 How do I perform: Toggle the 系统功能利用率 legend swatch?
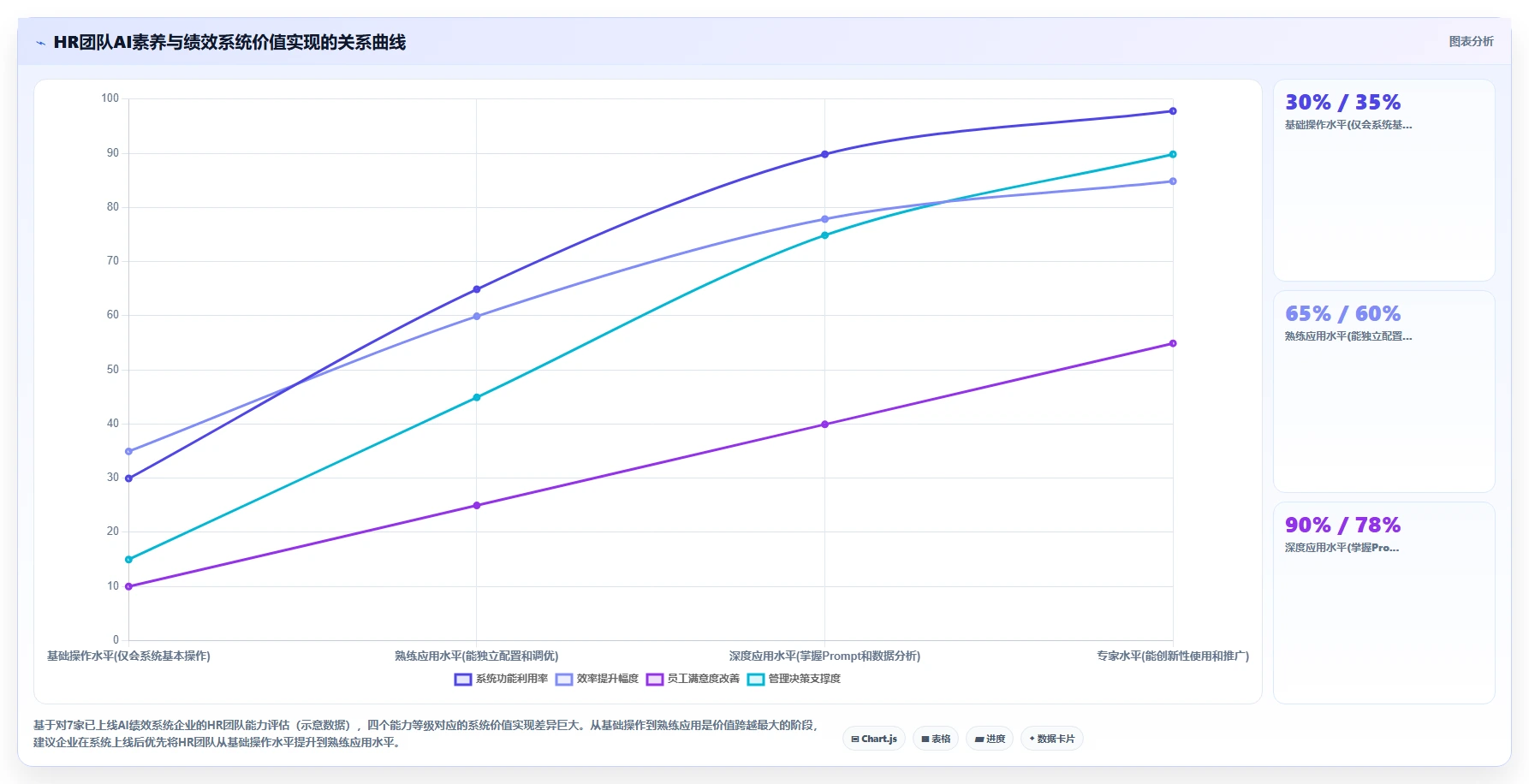(463, 680)
